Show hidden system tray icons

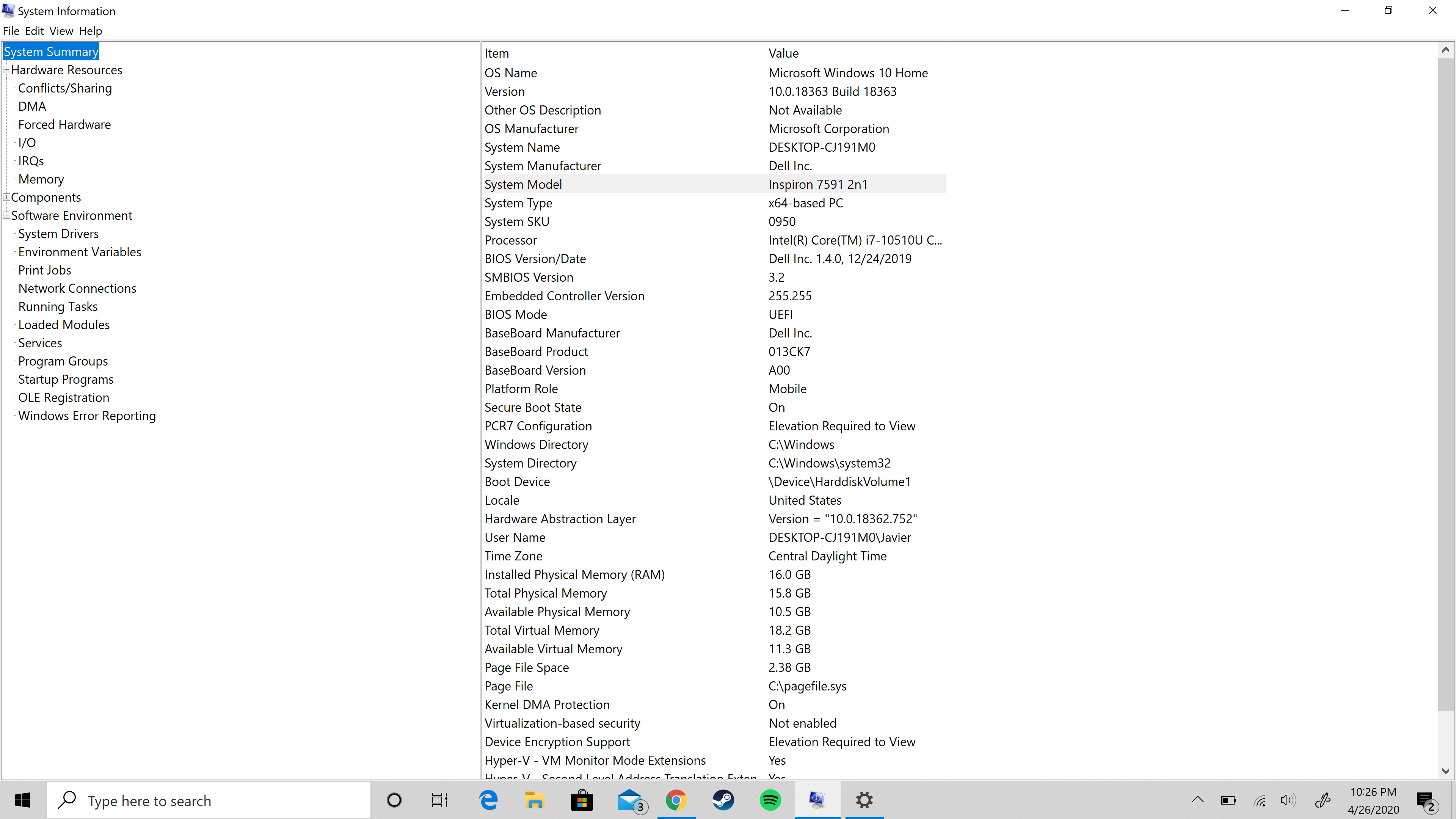coord(1198,800)
